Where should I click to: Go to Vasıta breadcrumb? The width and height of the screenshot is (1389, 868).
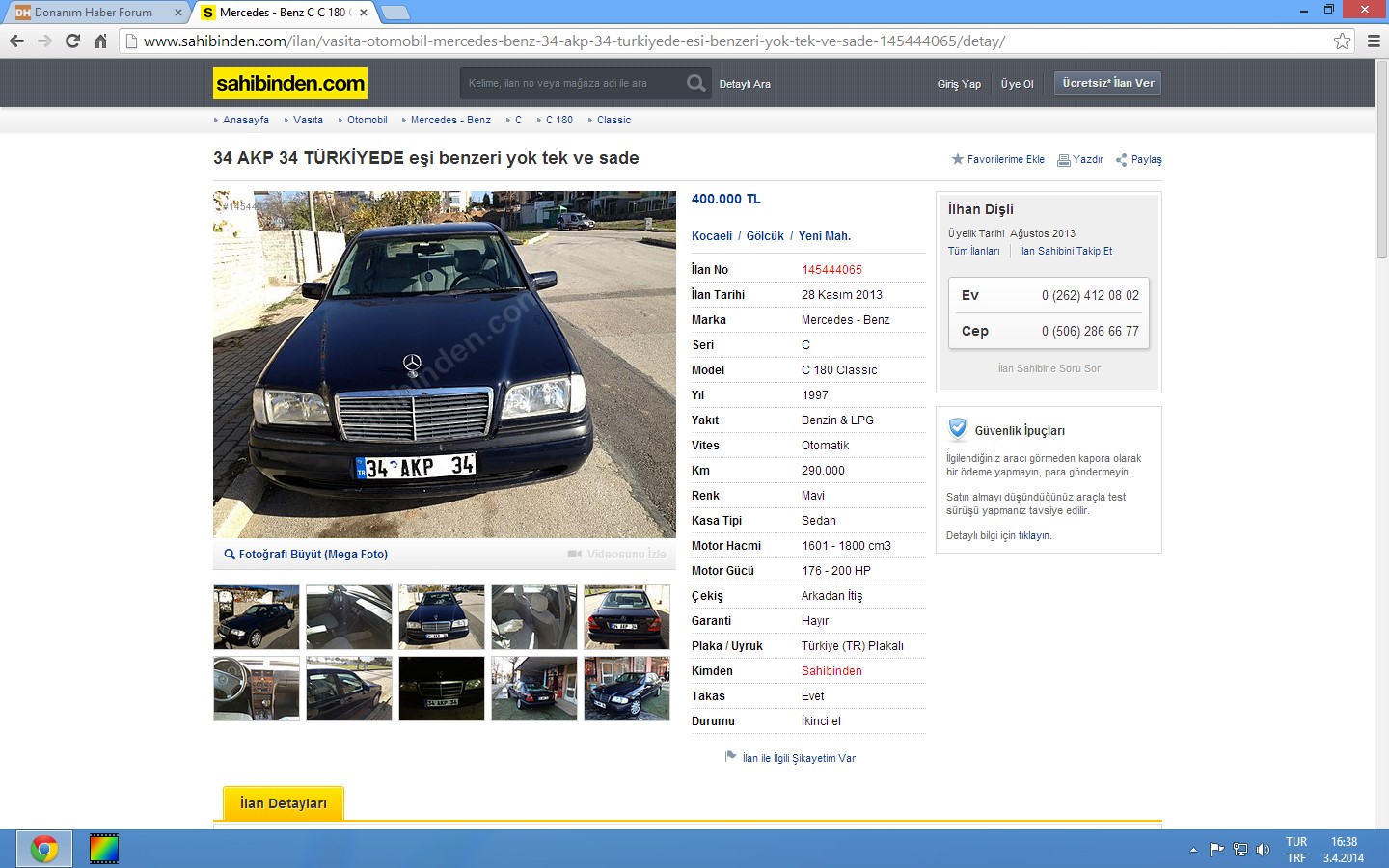309,120
